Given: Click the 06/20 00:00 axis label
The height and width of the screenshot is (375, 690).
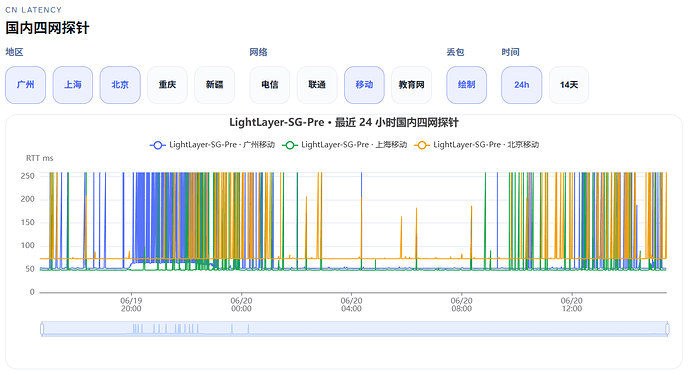Looking at the screenshot, I should 241,305.
